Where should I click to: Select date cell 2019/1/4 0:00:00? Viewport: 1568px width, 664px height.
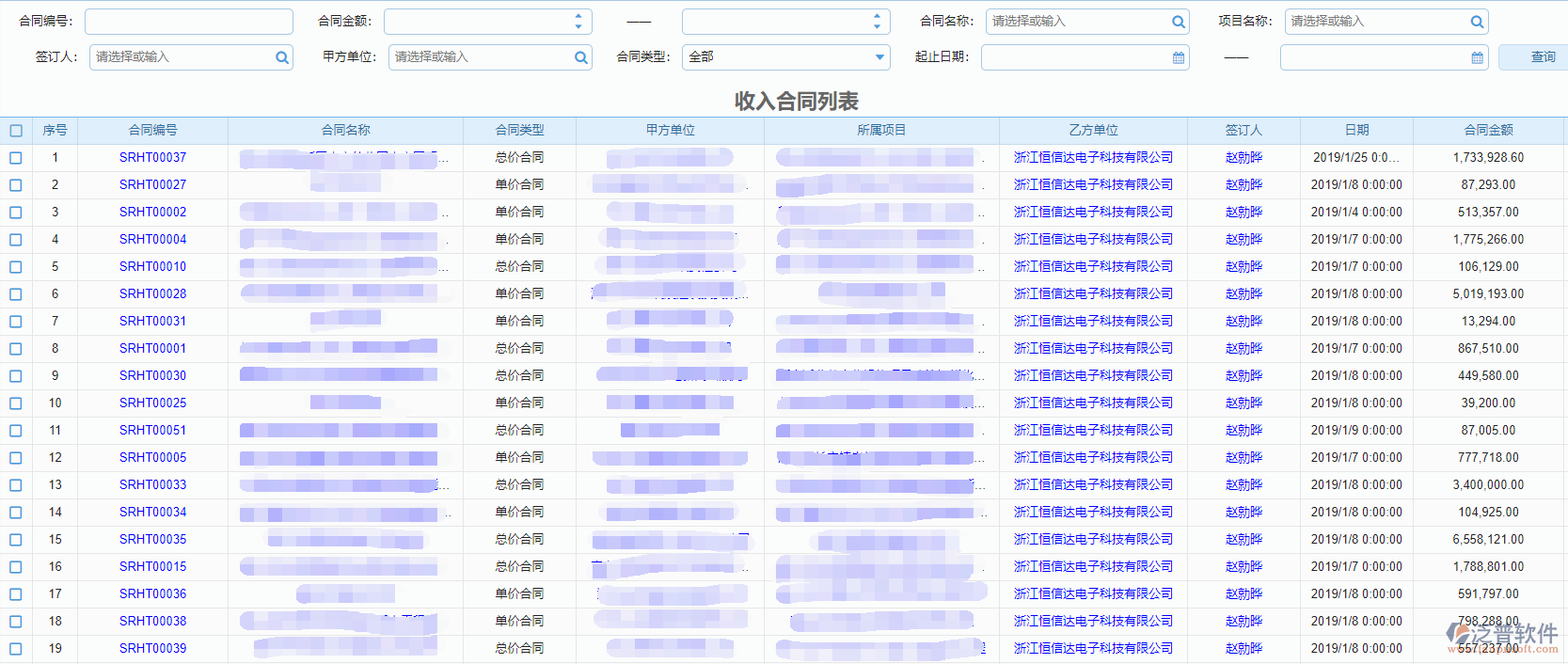[1356, 213]
